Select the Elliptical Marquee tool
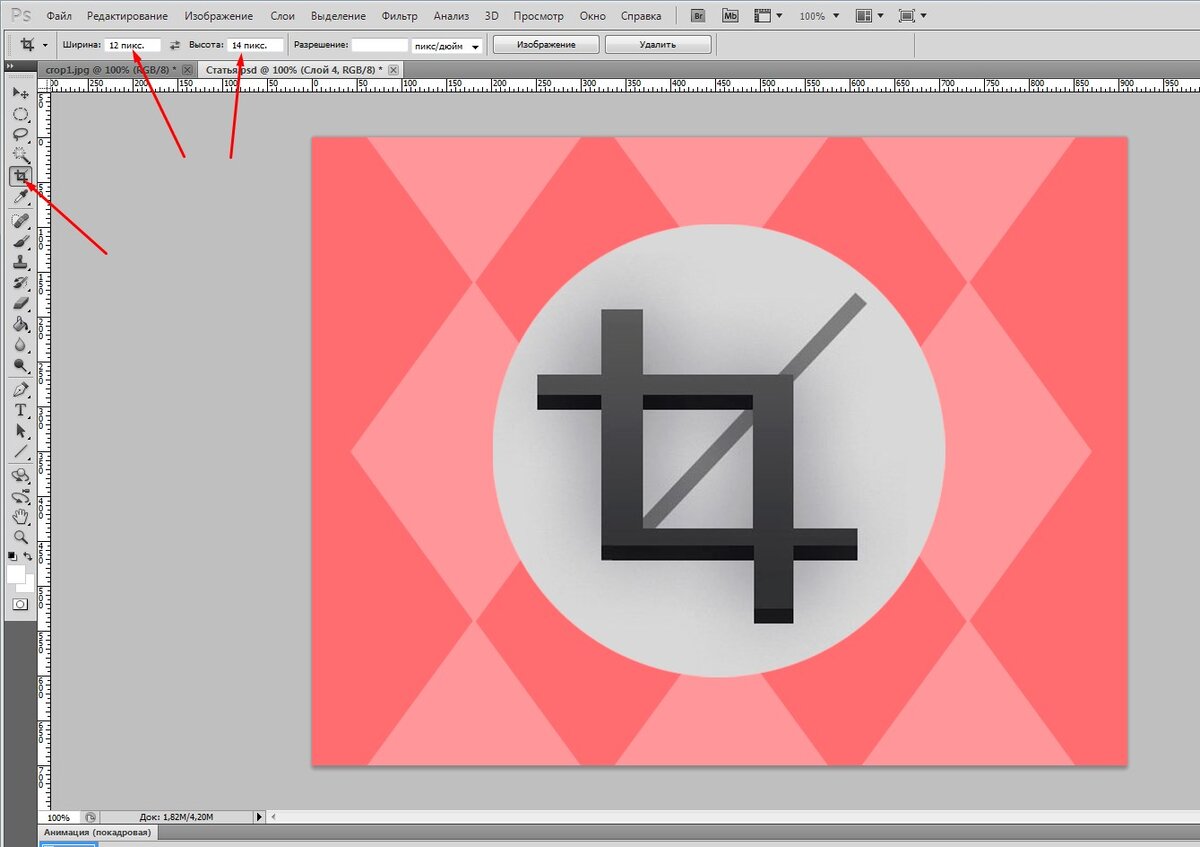Screen dimensions: 1200x847 point(20,114)
